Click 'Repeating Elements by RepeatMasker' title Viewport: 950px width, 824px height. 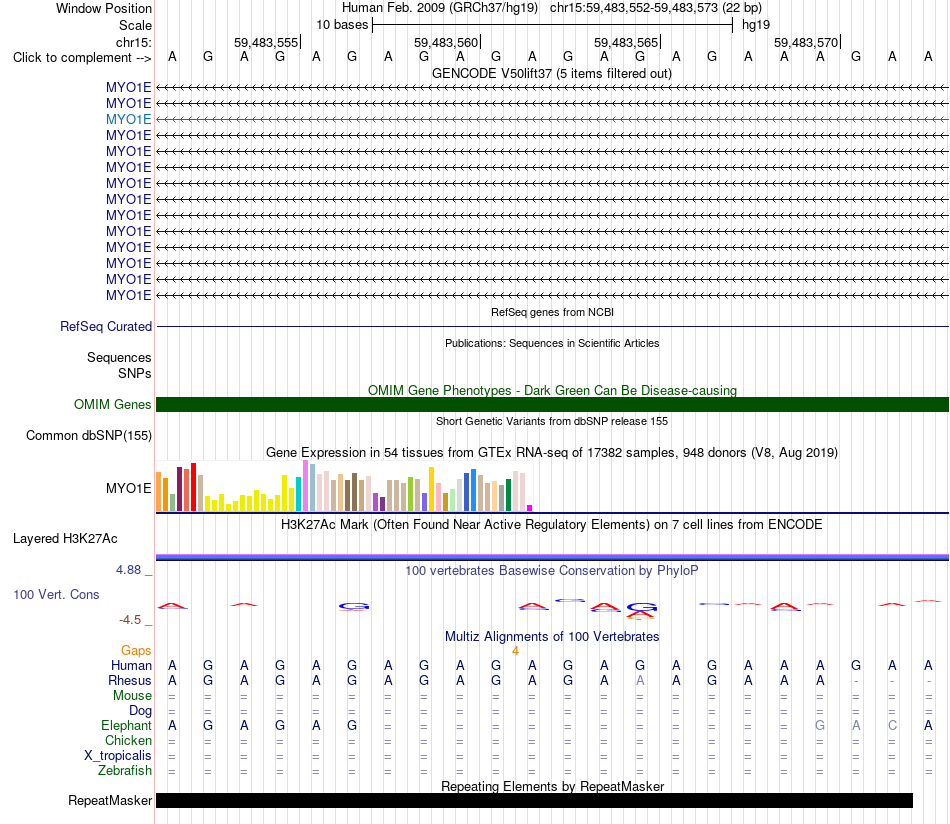pos(552,786)
